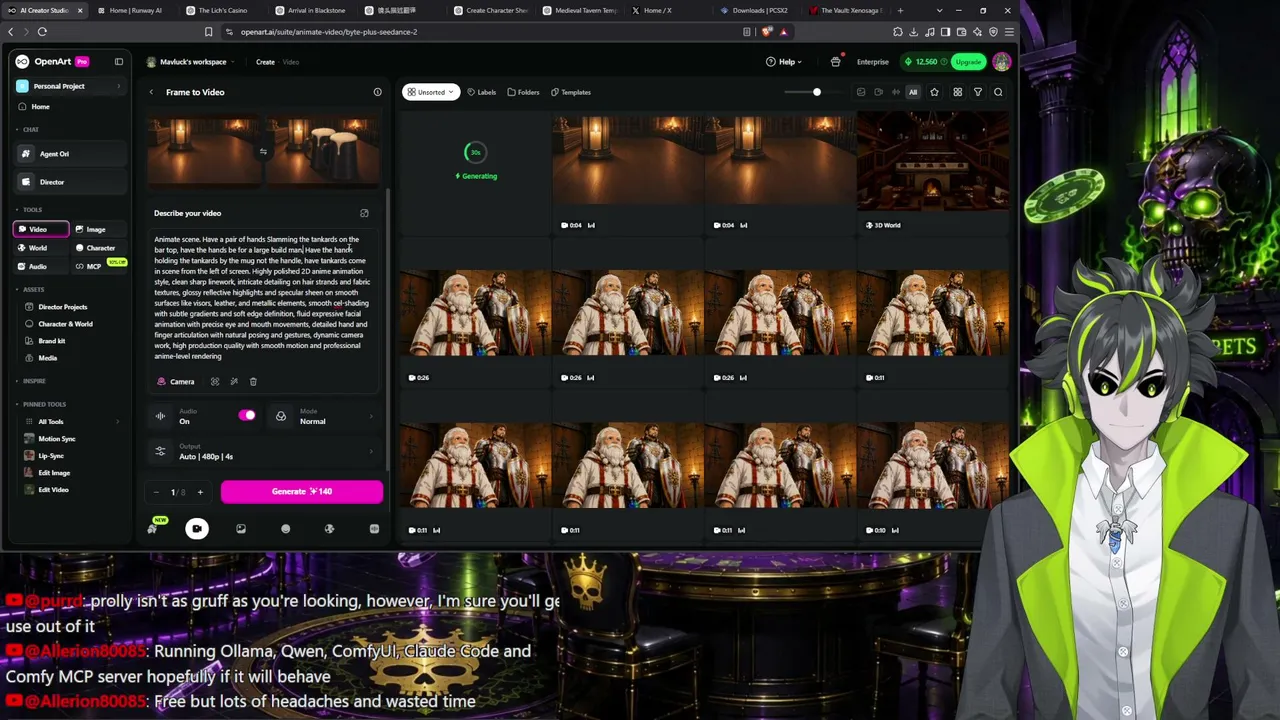The image size is (1280, 720).
Task: Adjust the gallery thumbnail size slider
Action: 816,92
